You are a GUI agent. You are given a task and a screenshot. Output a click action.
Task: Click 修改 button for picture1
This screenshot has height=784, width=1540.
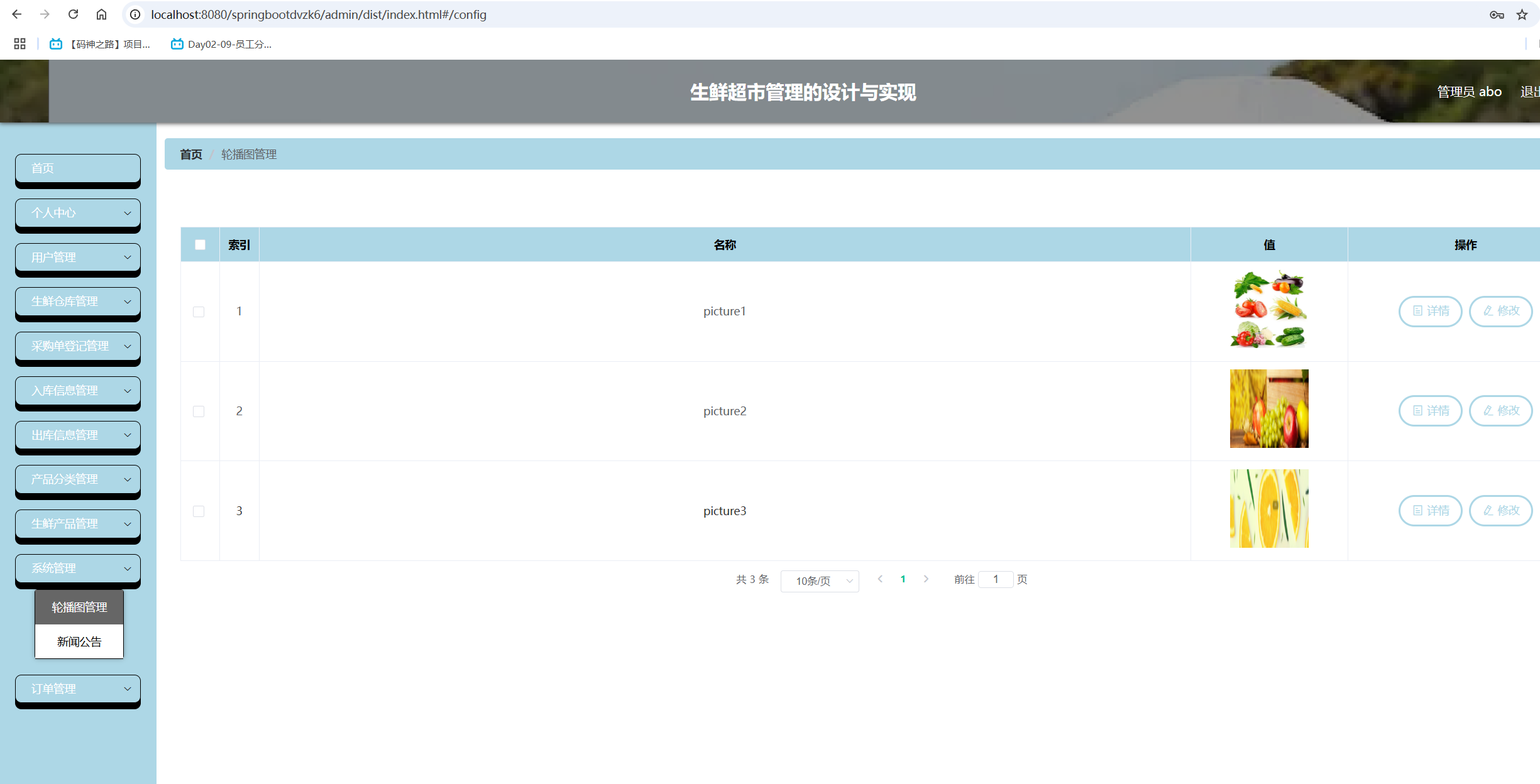(1500, 311)
